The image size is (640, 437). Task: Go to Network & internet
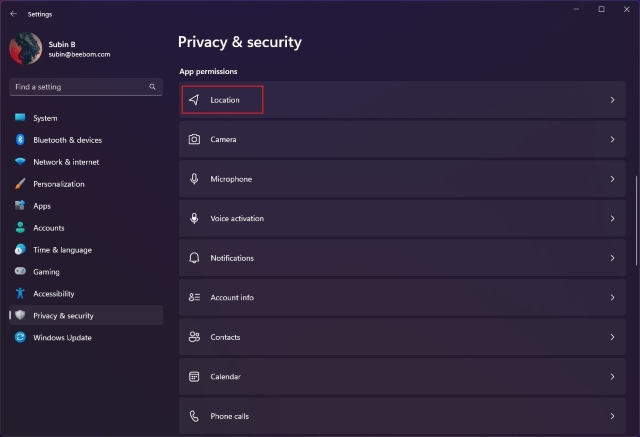pyautogui.click(x=86, y=162)
